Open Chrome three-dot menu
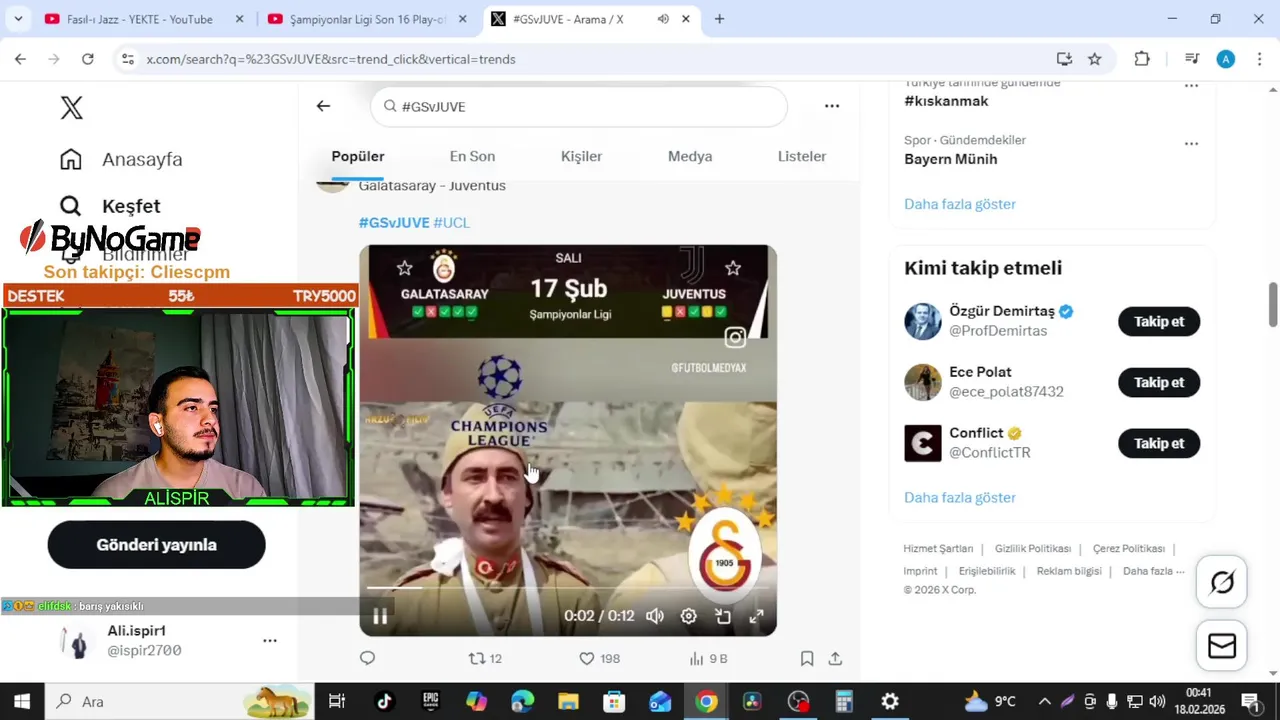Viewport: 1280px width, 720px height. click(x=1259, y=59)
